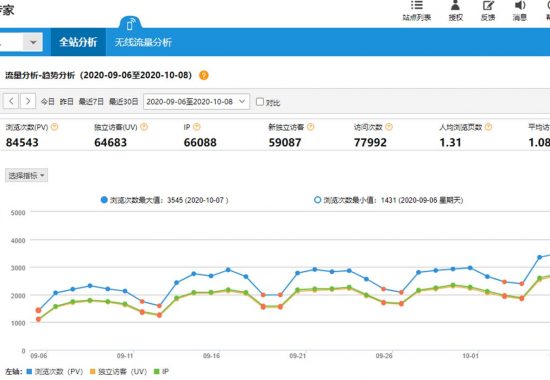Select the 今日 date shortcut
550x380 pixels.
(48, 102)
